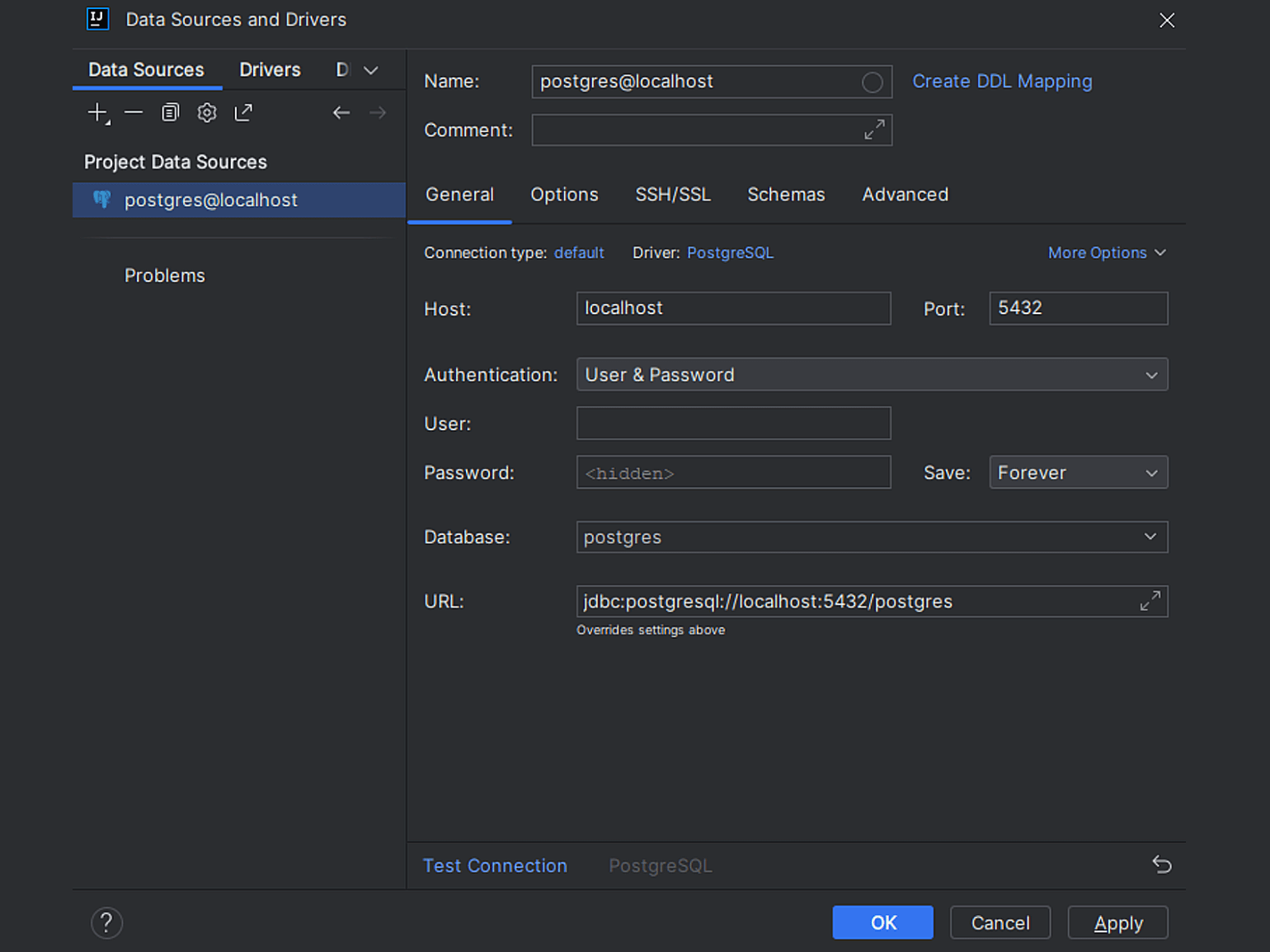Switch to the Data Sources tab
1270x952 pixels.
[x=147, y=70]
